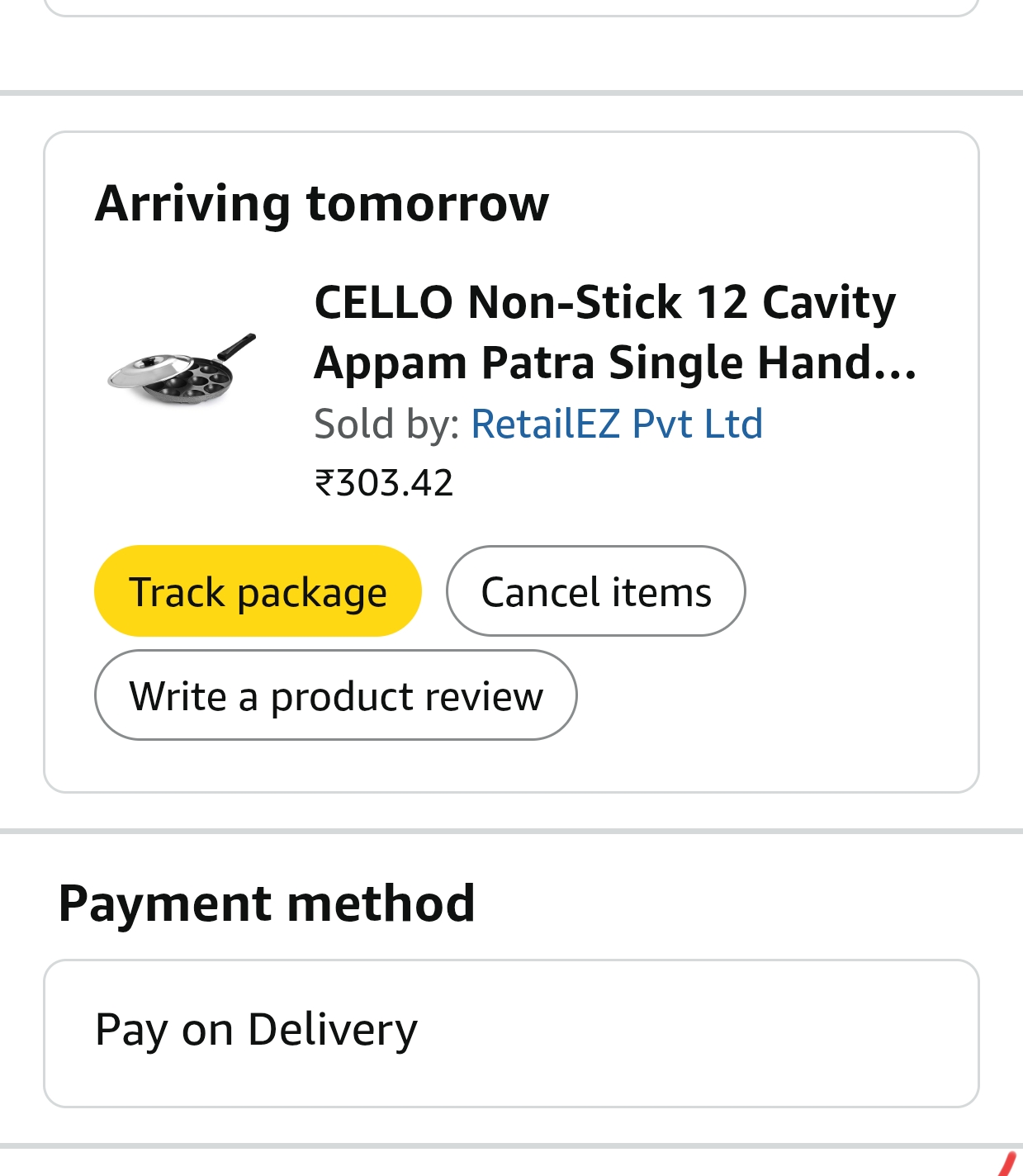Image resolution: width=1023 pixels, height=1176 pixels.
Task: Open Write a product review
Action: point(336,695)
